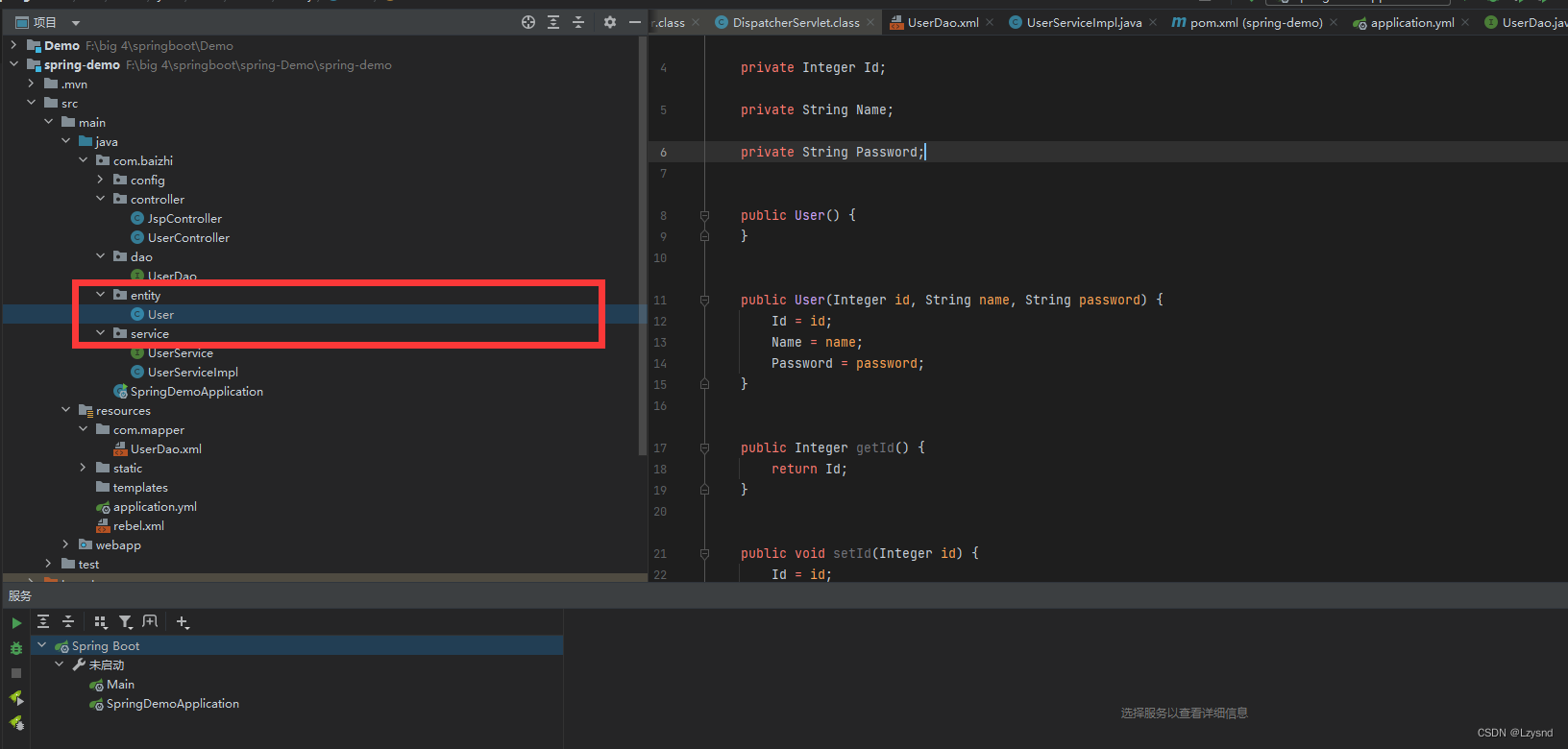Screen dimensions: 1568x749
Task: Select SpringDemoApplication in Services tree
Action: [x=172, y=704]
